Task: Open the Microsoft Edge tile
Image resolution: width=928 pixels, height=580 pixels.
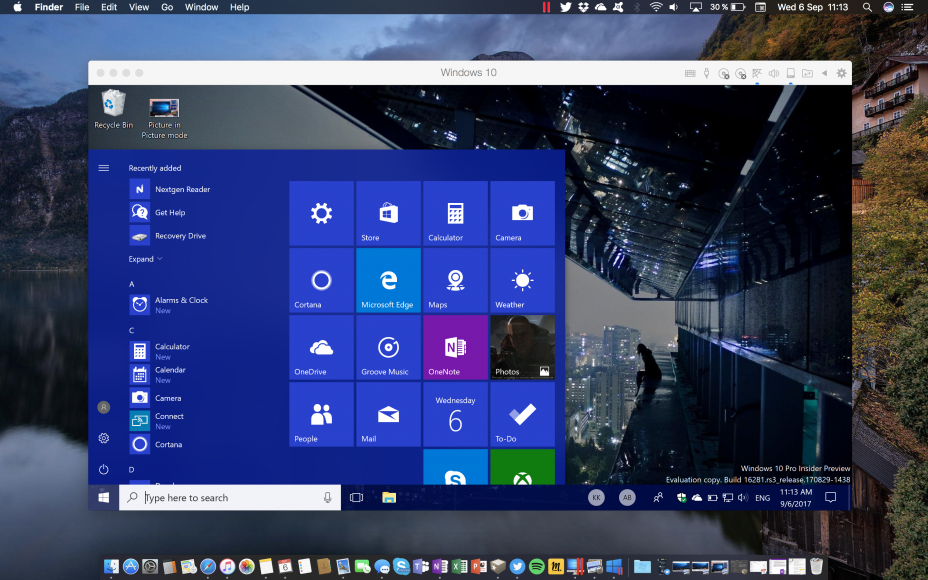Action: [388, 280]
